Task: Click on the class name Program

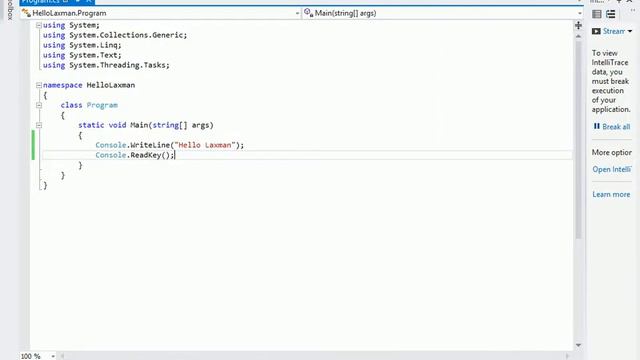Action: click(102, 105)
